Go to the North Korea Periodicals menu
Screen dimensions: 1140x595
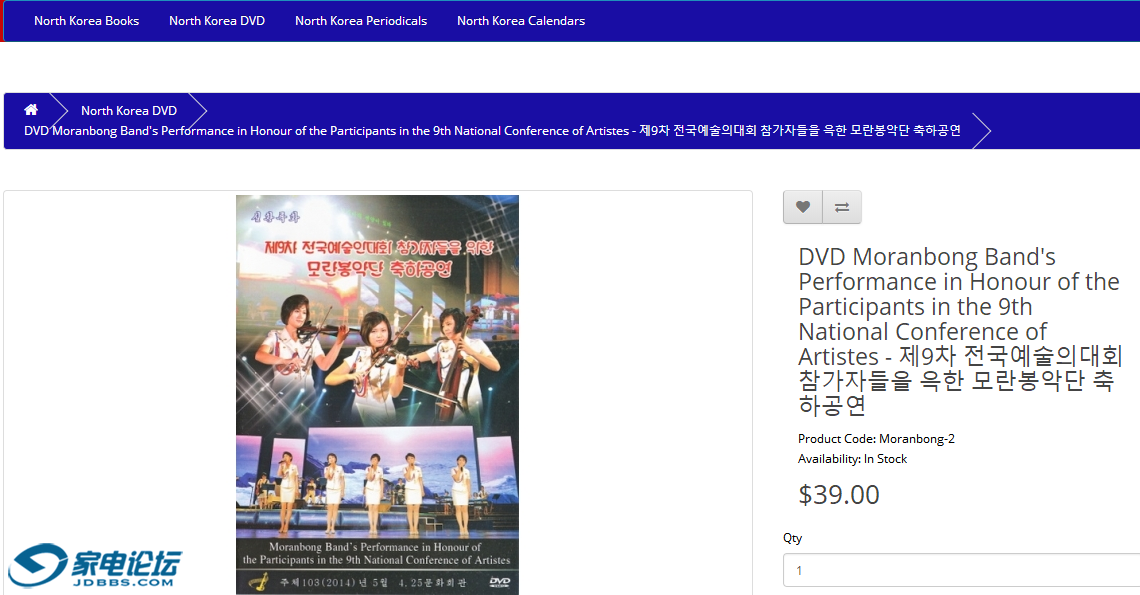(x=361, y=21)
